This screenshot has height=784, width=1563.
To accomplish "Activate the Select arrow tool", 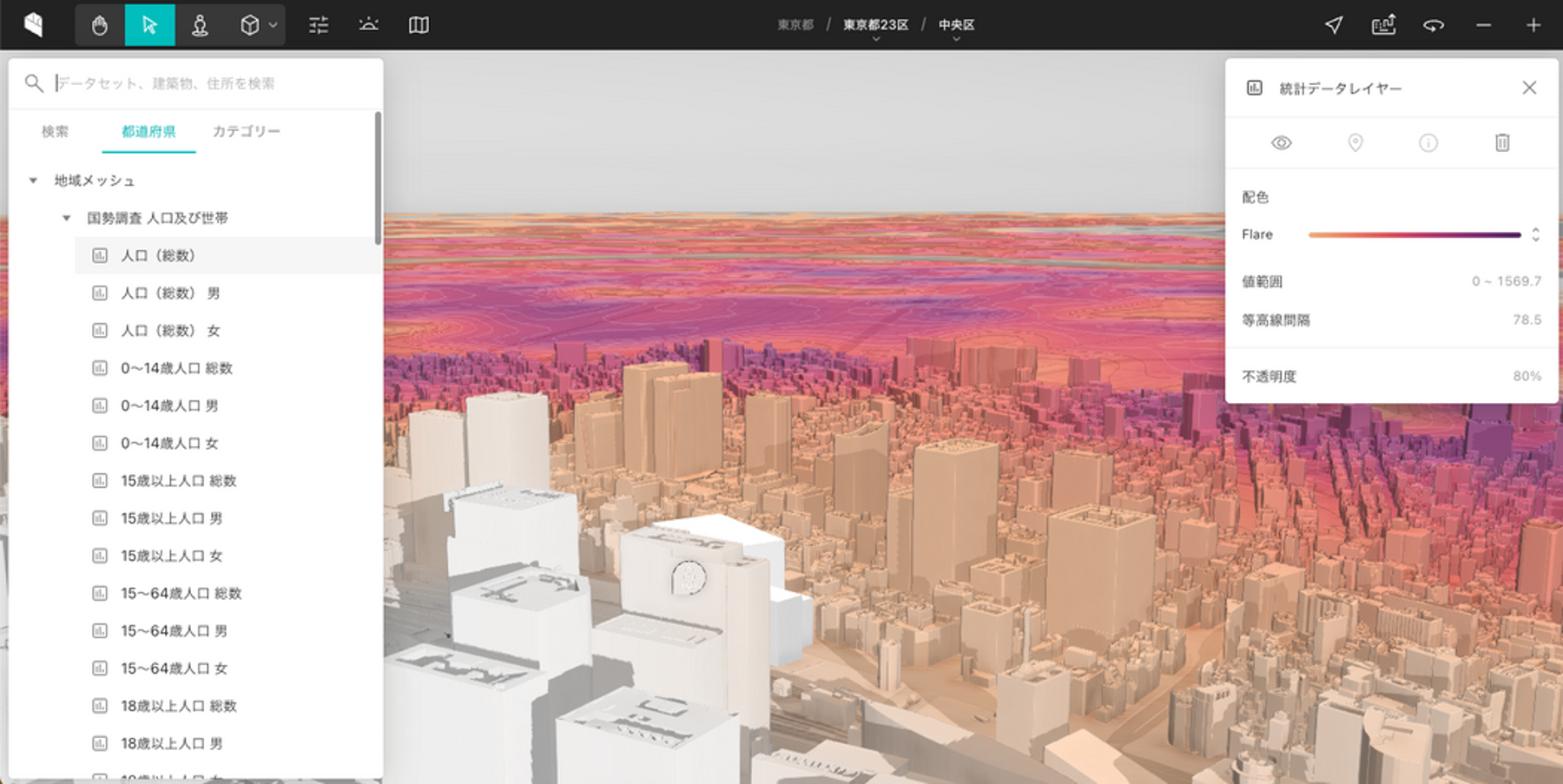I will [149, 25].
